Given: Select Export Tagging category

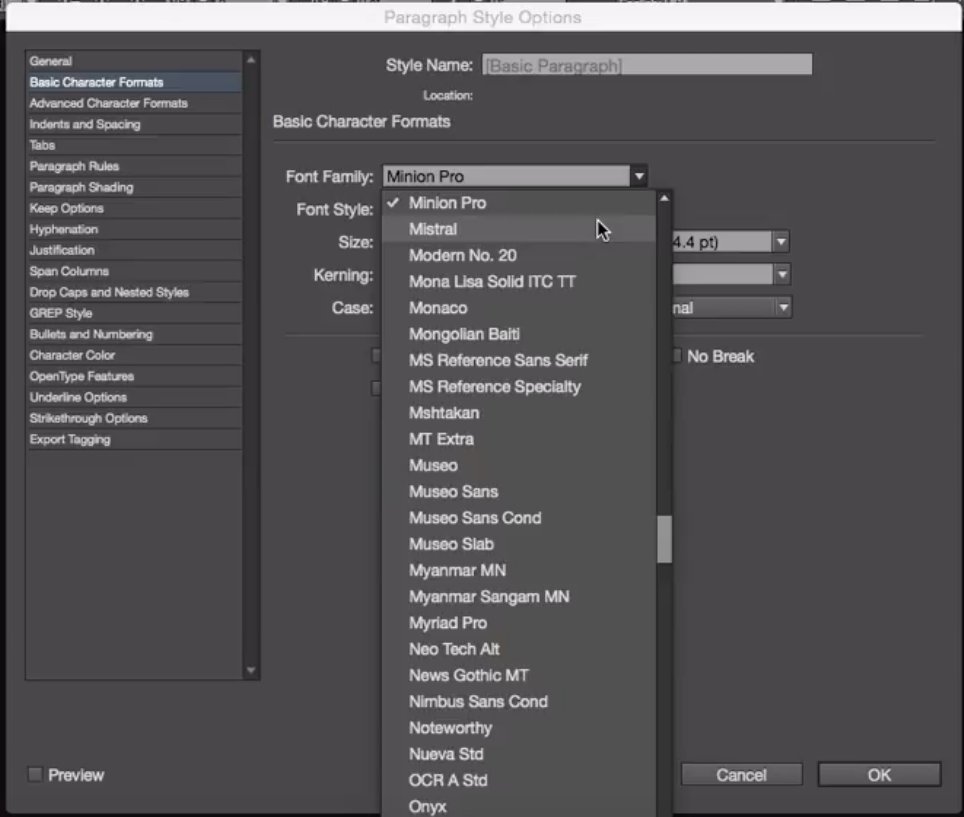Looking at the screenshot, I should point(134,439).
